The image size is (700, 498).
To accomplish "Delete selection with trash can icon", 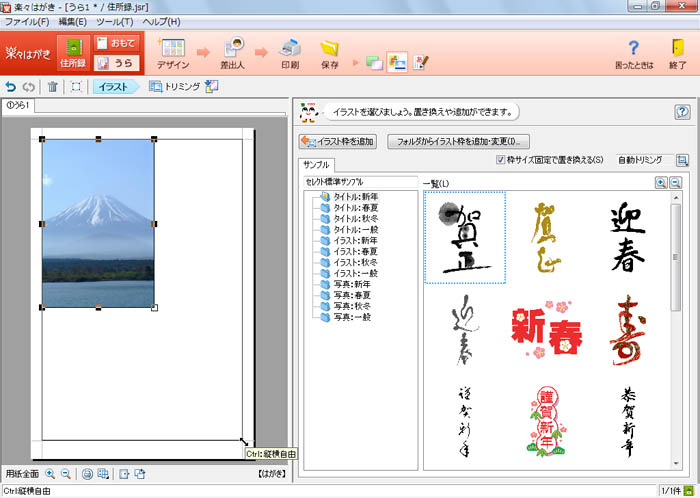I will 53,87.
